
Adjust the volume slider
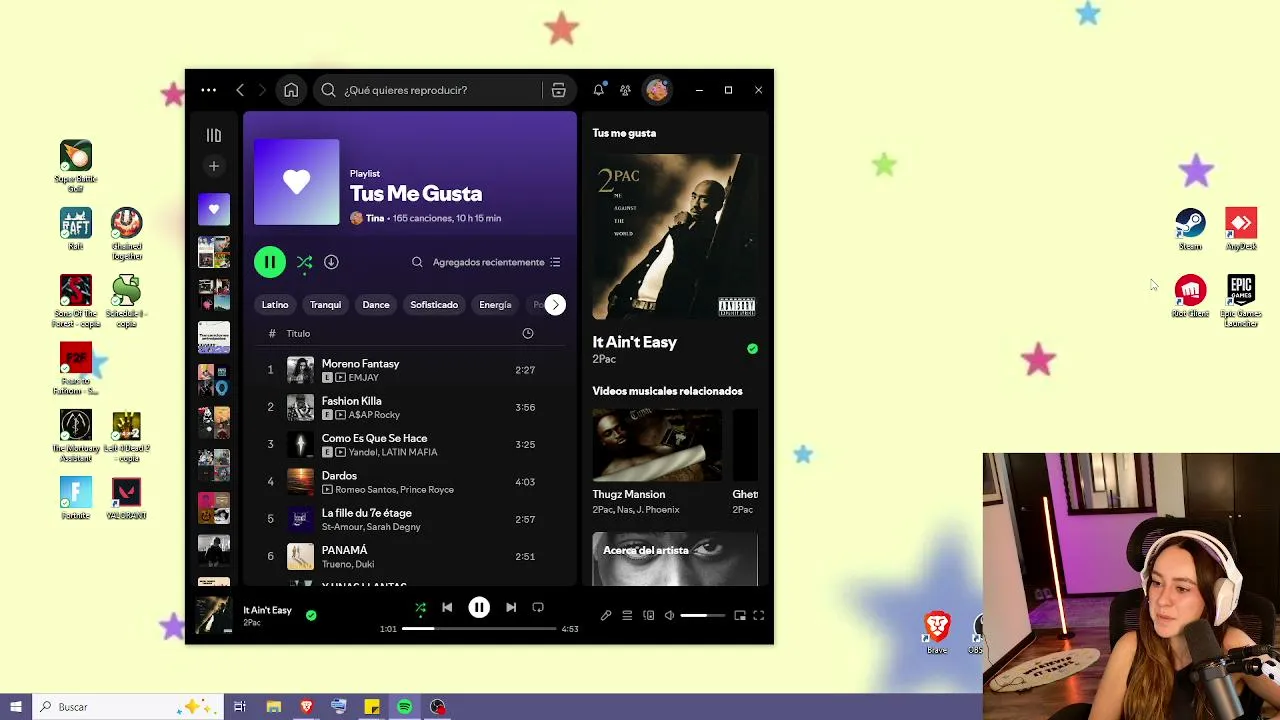tap(703, 616)
